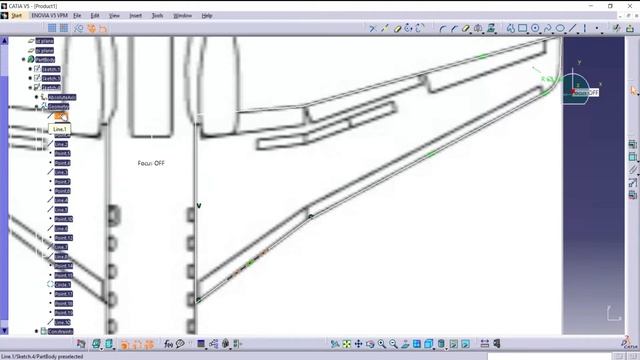Select the Line sketch tool
Screen dimensions: 640x360
click(573, 28)
